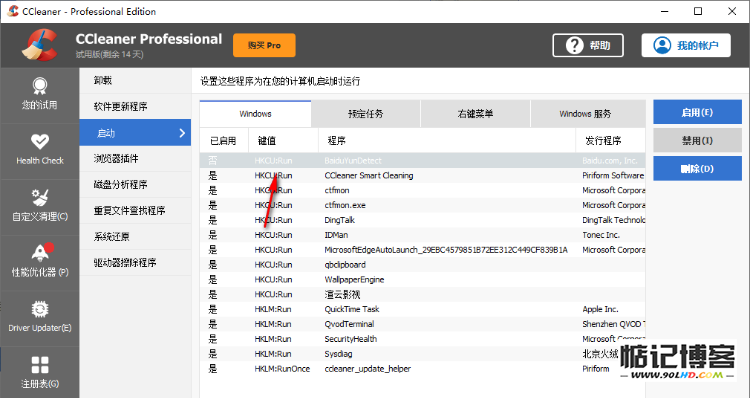Open 自定义清理(C) broom icon
Image resolution: width=750 pixels, height=398 pixels.
[40, 198]
